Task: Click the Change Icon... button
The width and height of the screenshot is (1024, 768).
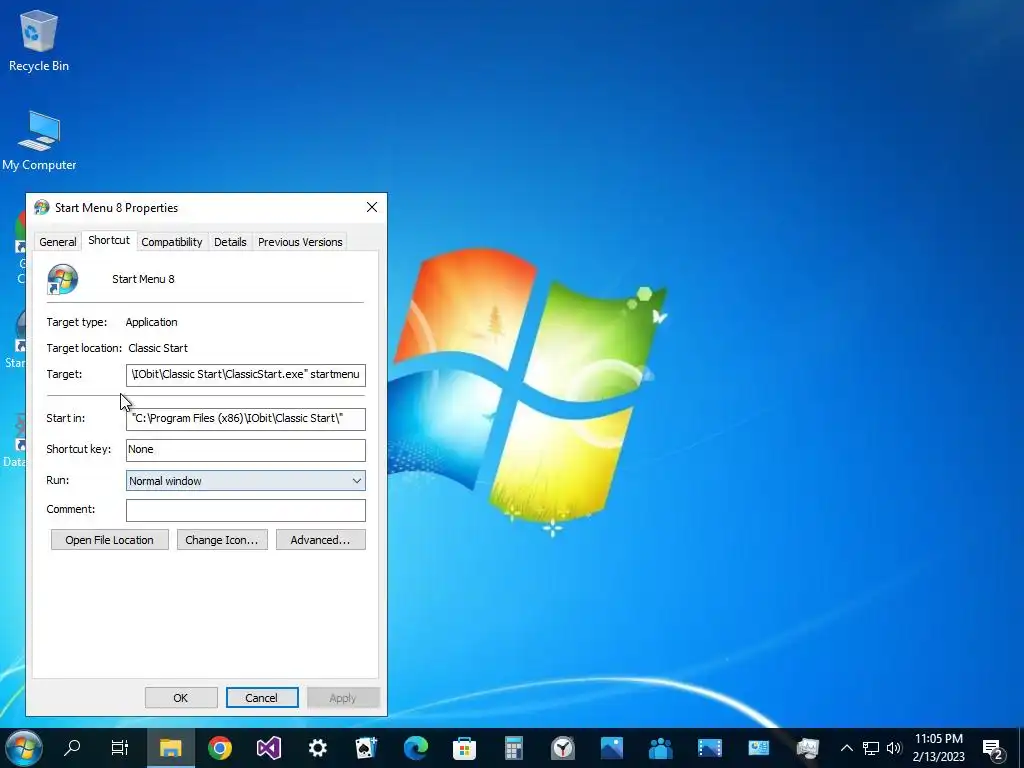Action: pos(222,540)
